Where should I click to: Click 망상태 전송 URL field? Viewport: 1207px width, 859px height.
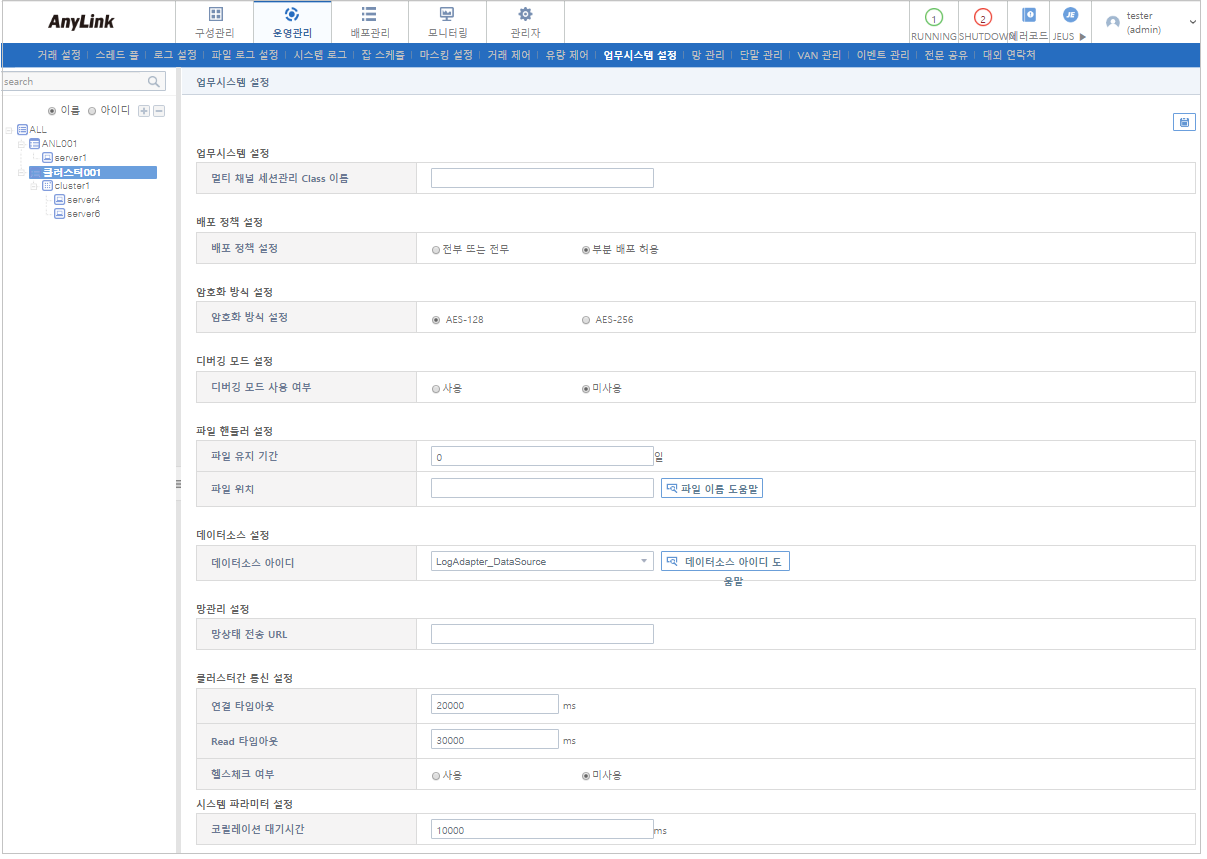point(542,634)
